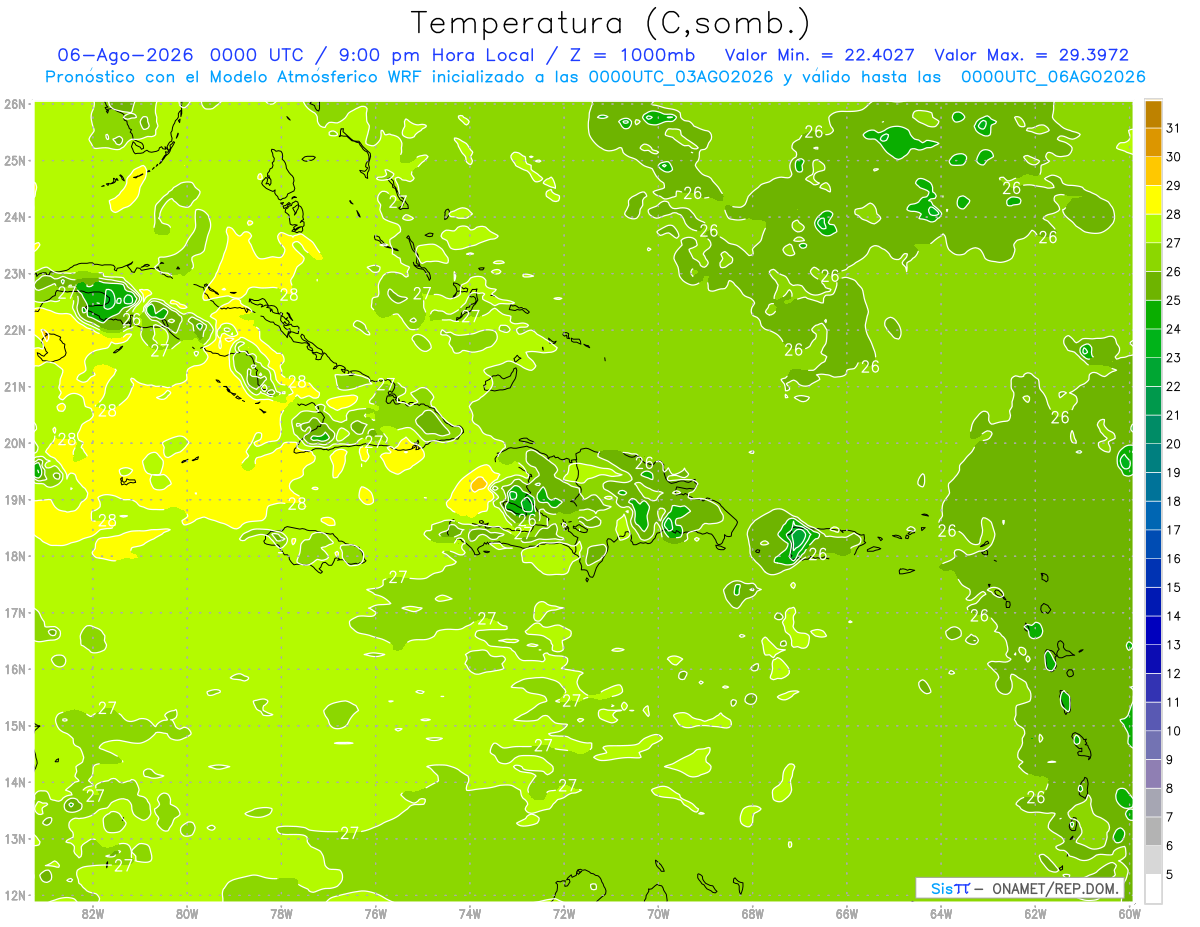Select the '14N' latitude axis label

click(x=15, y=782)
